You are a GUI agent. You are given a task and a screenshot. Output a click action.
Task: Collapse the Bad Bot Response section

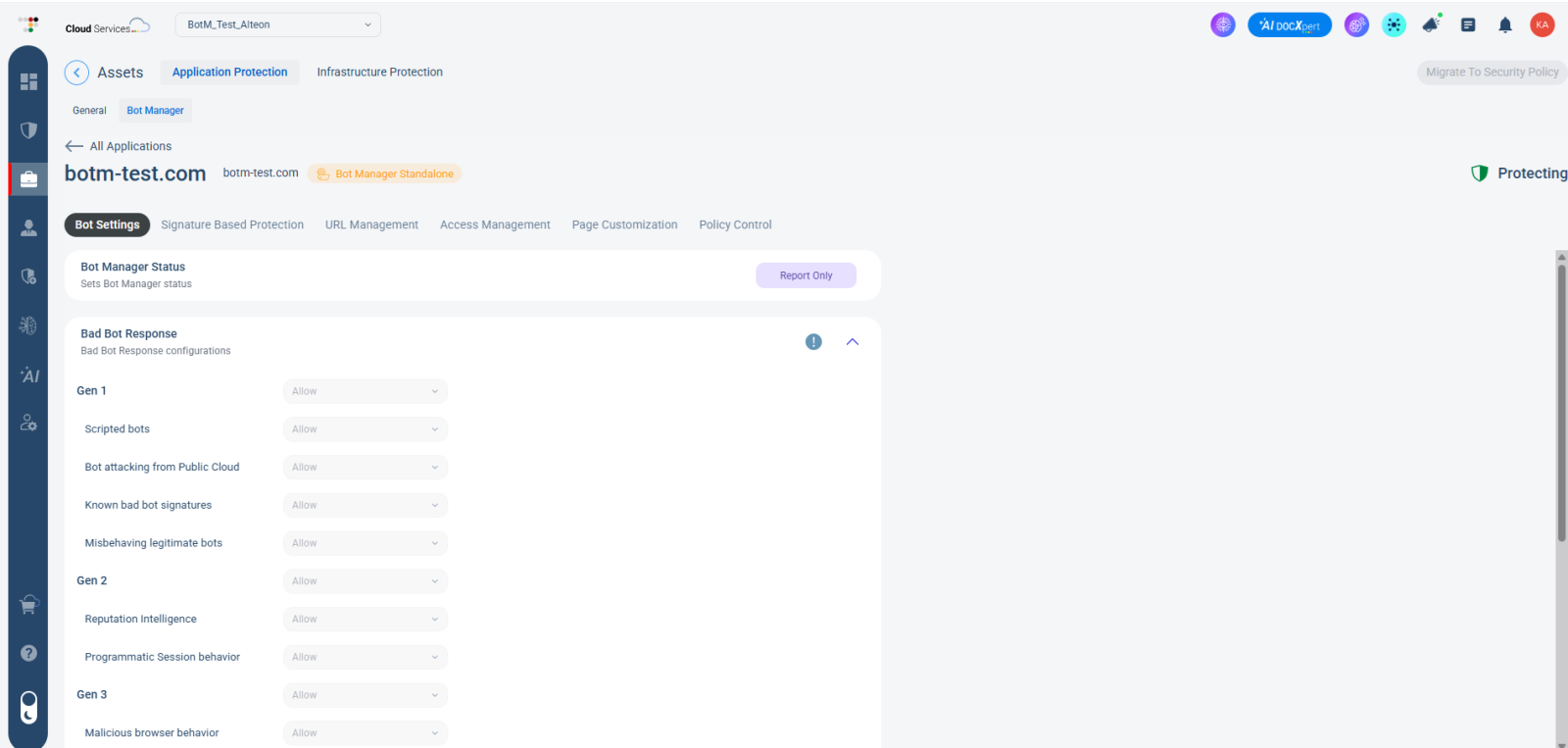pyautogui.click(x=853, y=342)
